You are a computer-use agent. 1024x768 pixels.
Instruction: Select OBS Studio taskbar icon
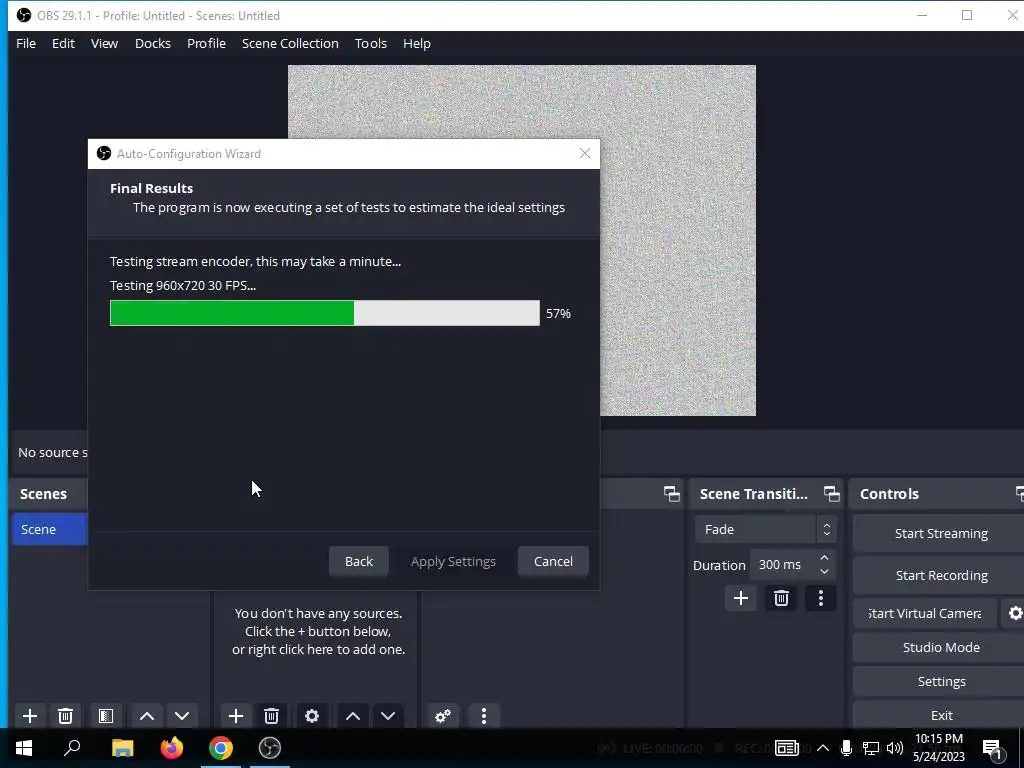(270, 748)
